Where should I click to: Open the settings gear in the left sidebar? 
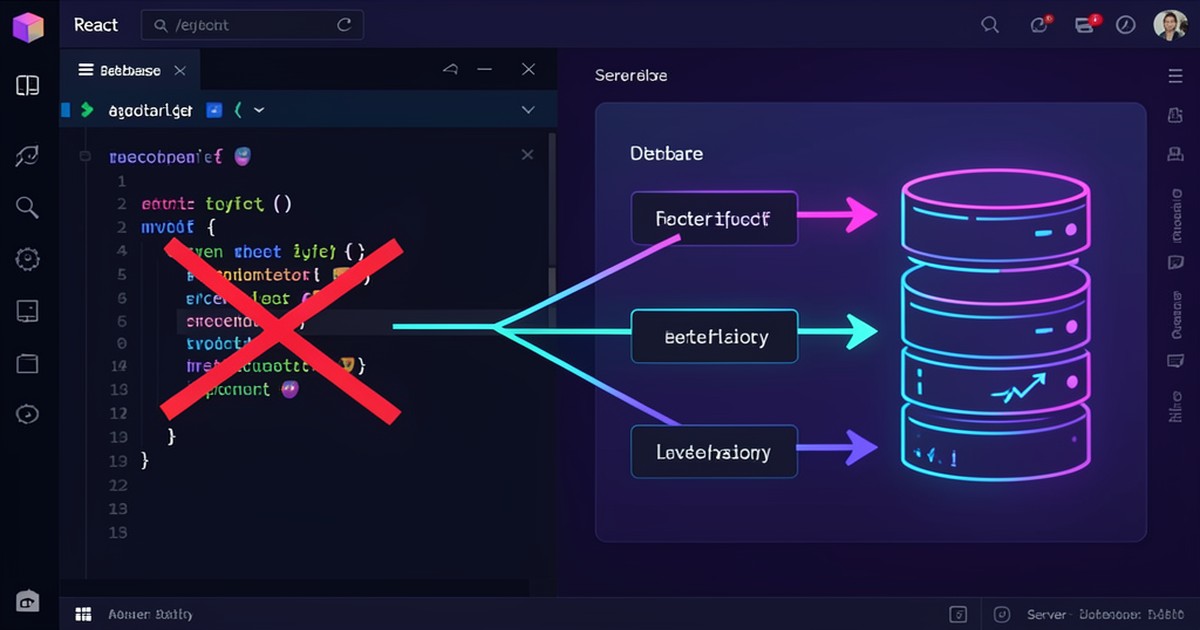tap(27, 259)
